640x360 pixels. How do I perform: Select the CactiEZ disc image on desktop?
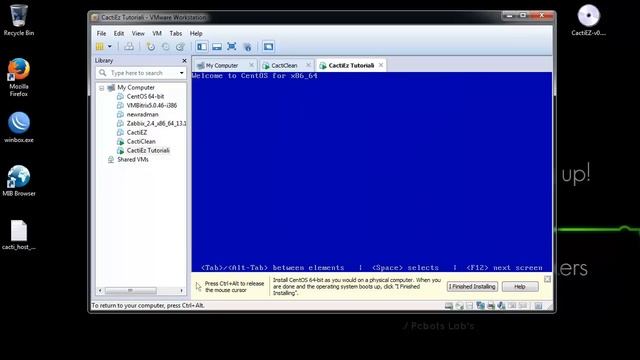[589, 20]
